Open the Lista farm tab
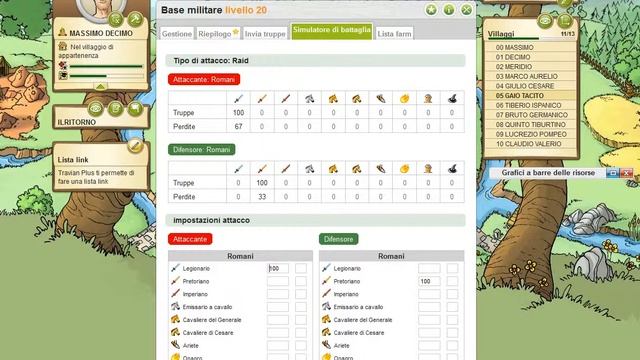The image size is (640, 360). (x=394, y=34)
